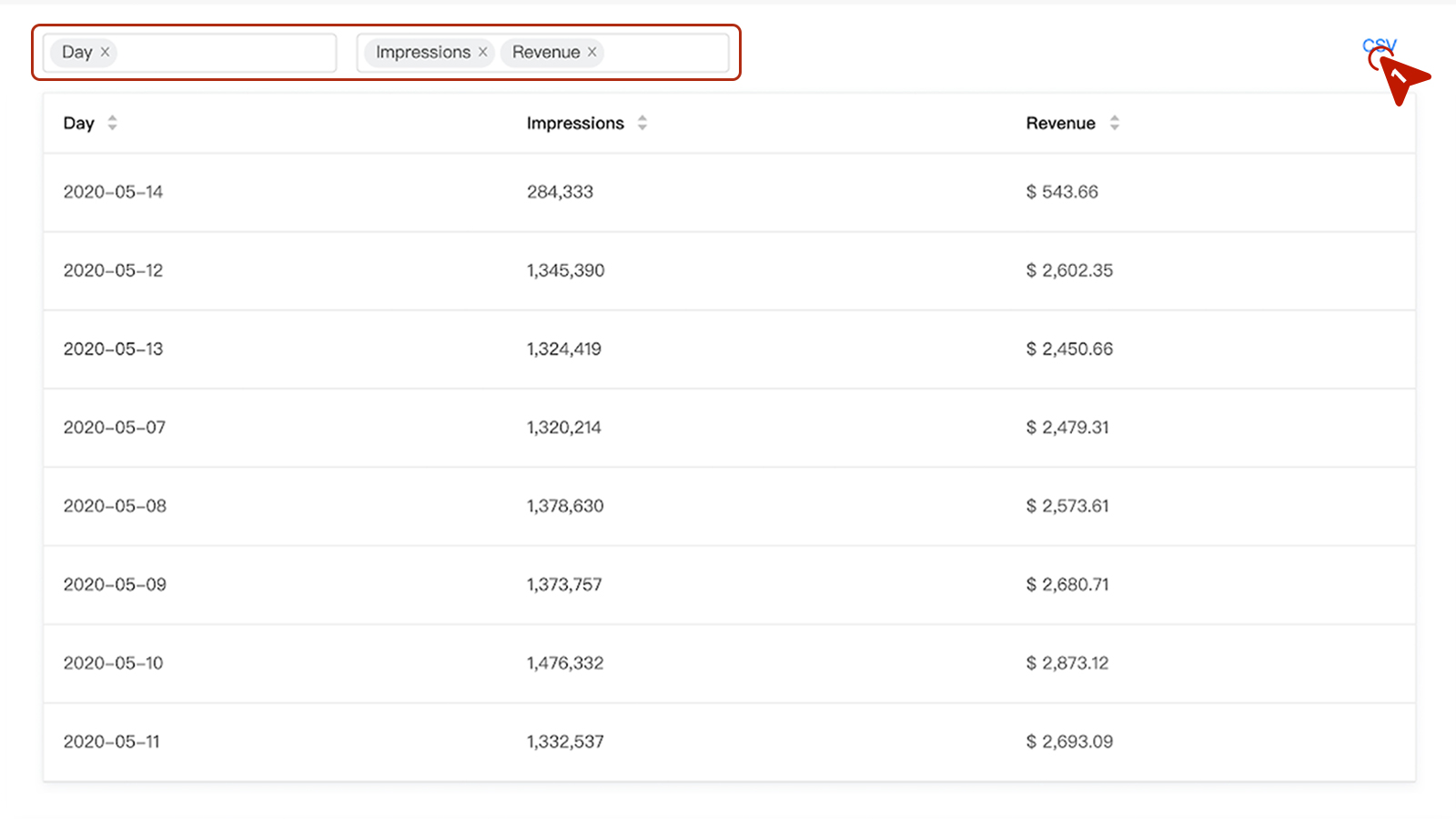Click the revenue value $ 2,602.35
Viewport: 1456px width, 819px height.
tap(1069, 270)
